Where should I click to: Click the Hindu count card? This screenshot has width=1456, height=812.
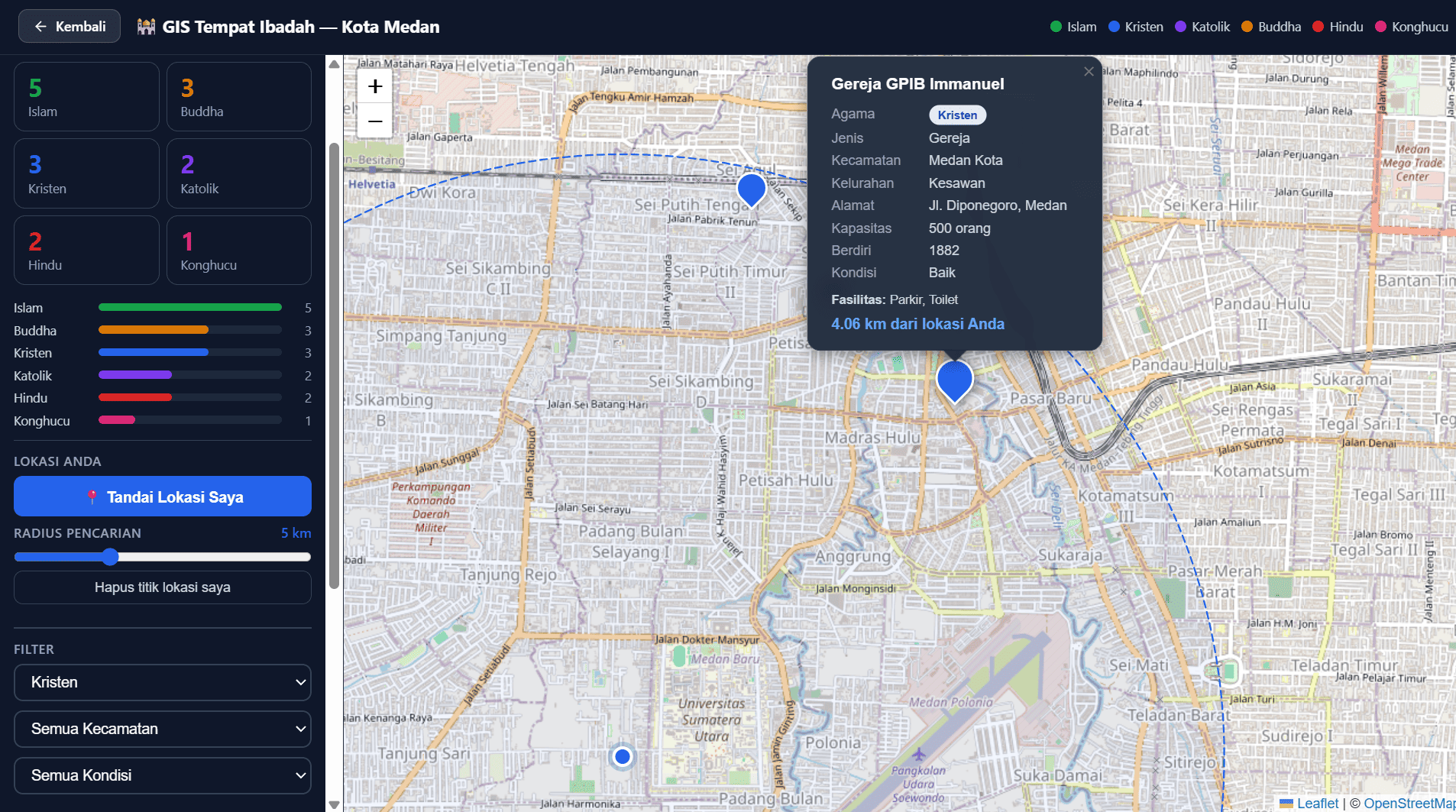tap(86, 250)
